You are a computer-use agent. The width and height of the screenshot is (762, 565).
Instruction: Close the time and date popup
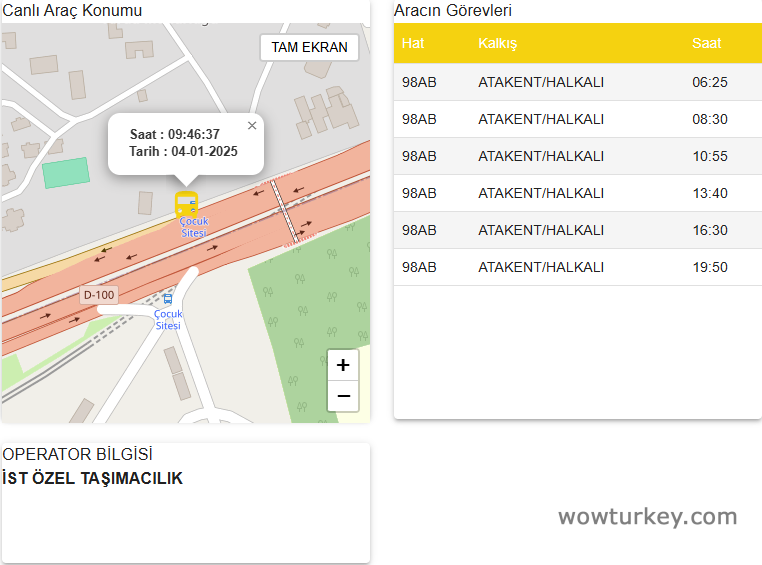(252, 126)
